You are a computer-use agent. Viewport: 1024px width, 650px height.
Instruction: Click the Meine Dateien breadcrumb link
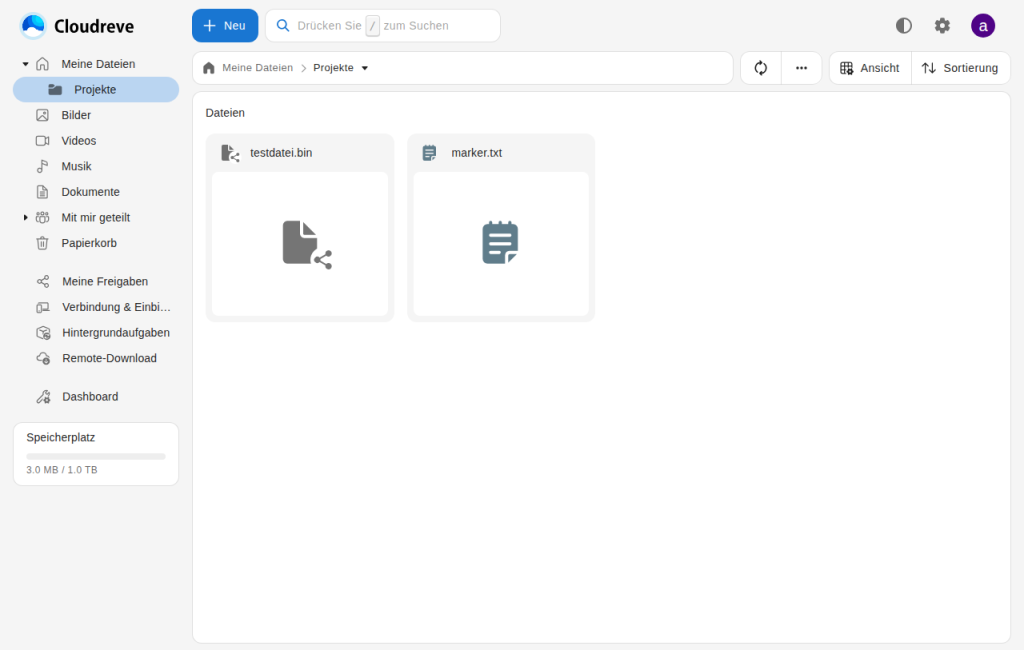click(x=257, y=68)
